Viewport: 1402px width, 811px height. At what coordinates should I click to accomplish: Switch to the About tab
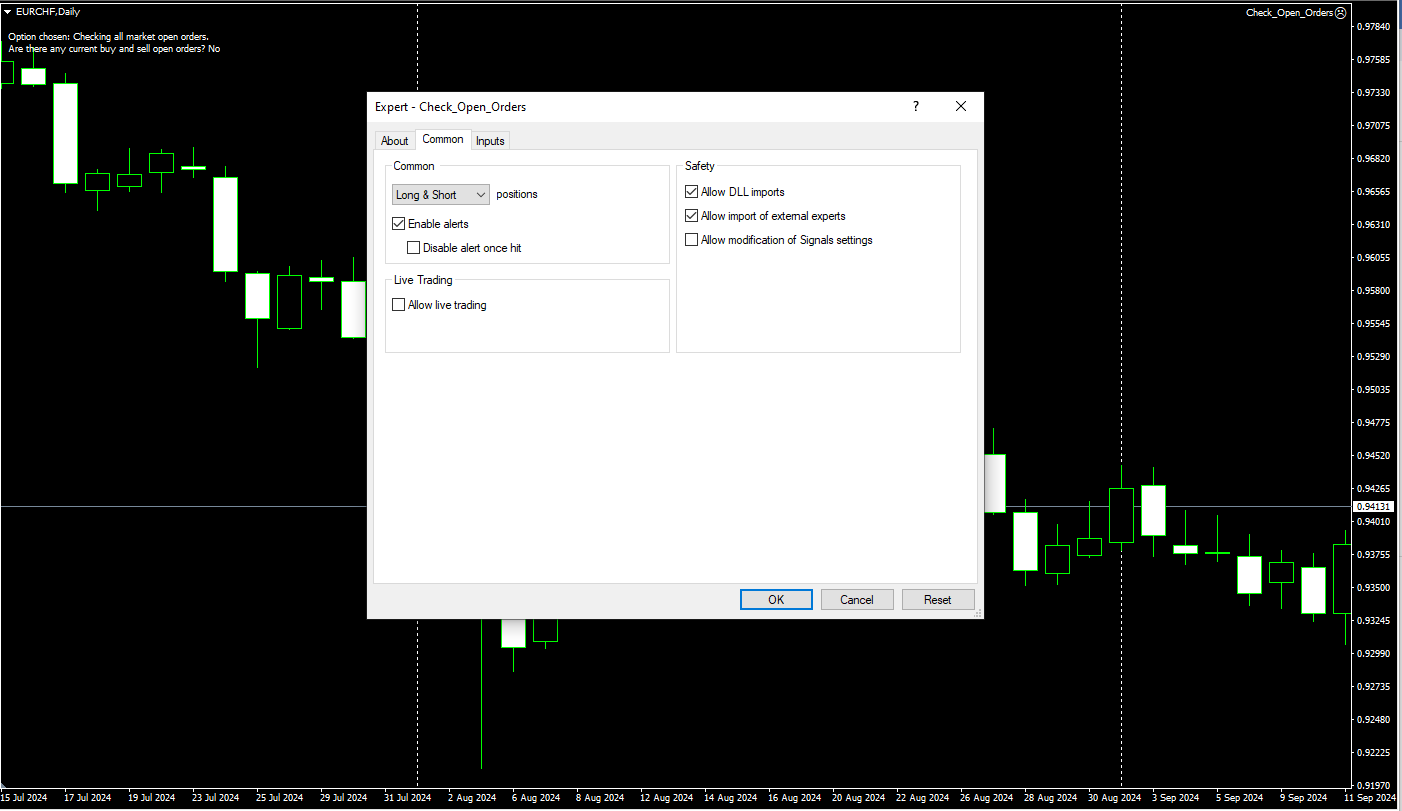pyautogui.click(x=394, y=141)
